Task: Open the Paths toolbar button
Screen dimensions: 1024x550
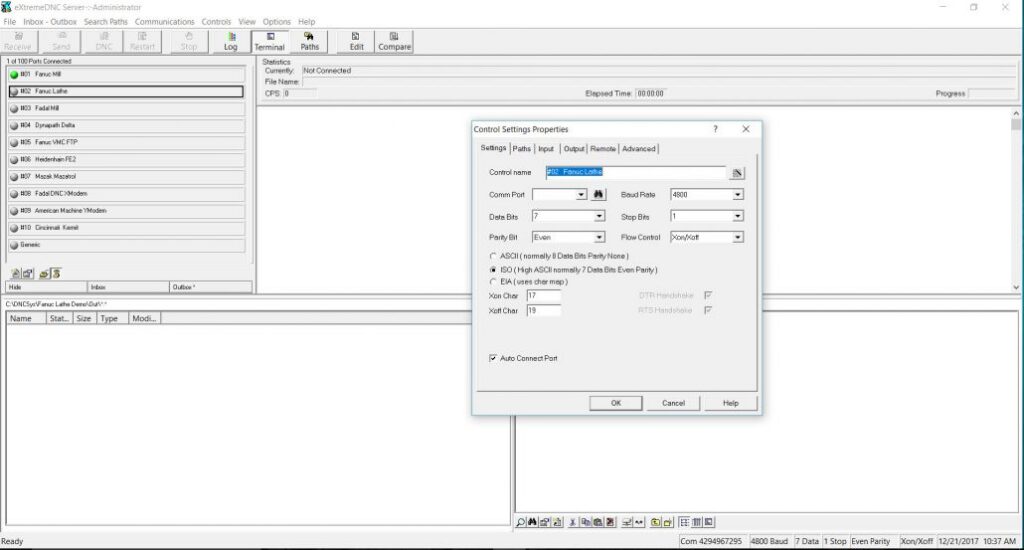Action: coord(310,41)
